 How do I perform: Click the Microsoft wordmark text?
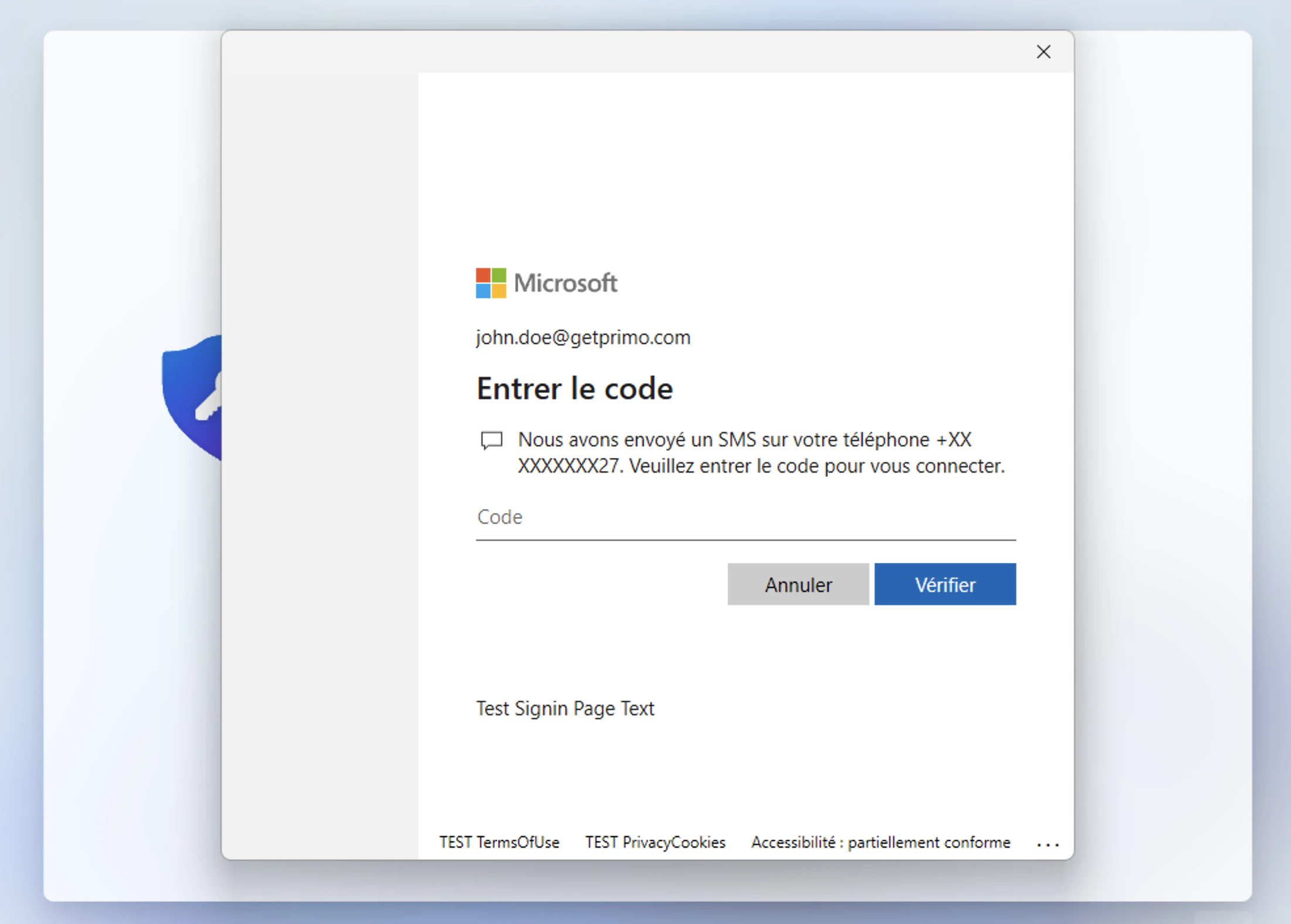point(565,283)
